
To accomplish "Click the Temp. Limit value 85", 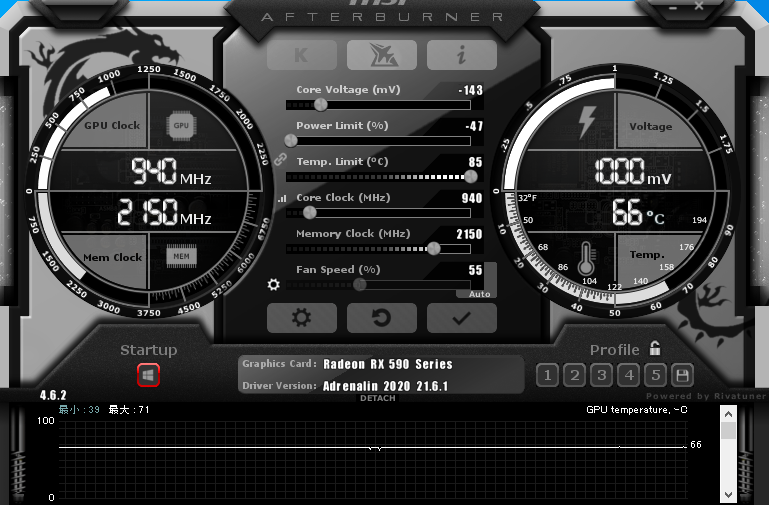I will click(x=475, y=162).
